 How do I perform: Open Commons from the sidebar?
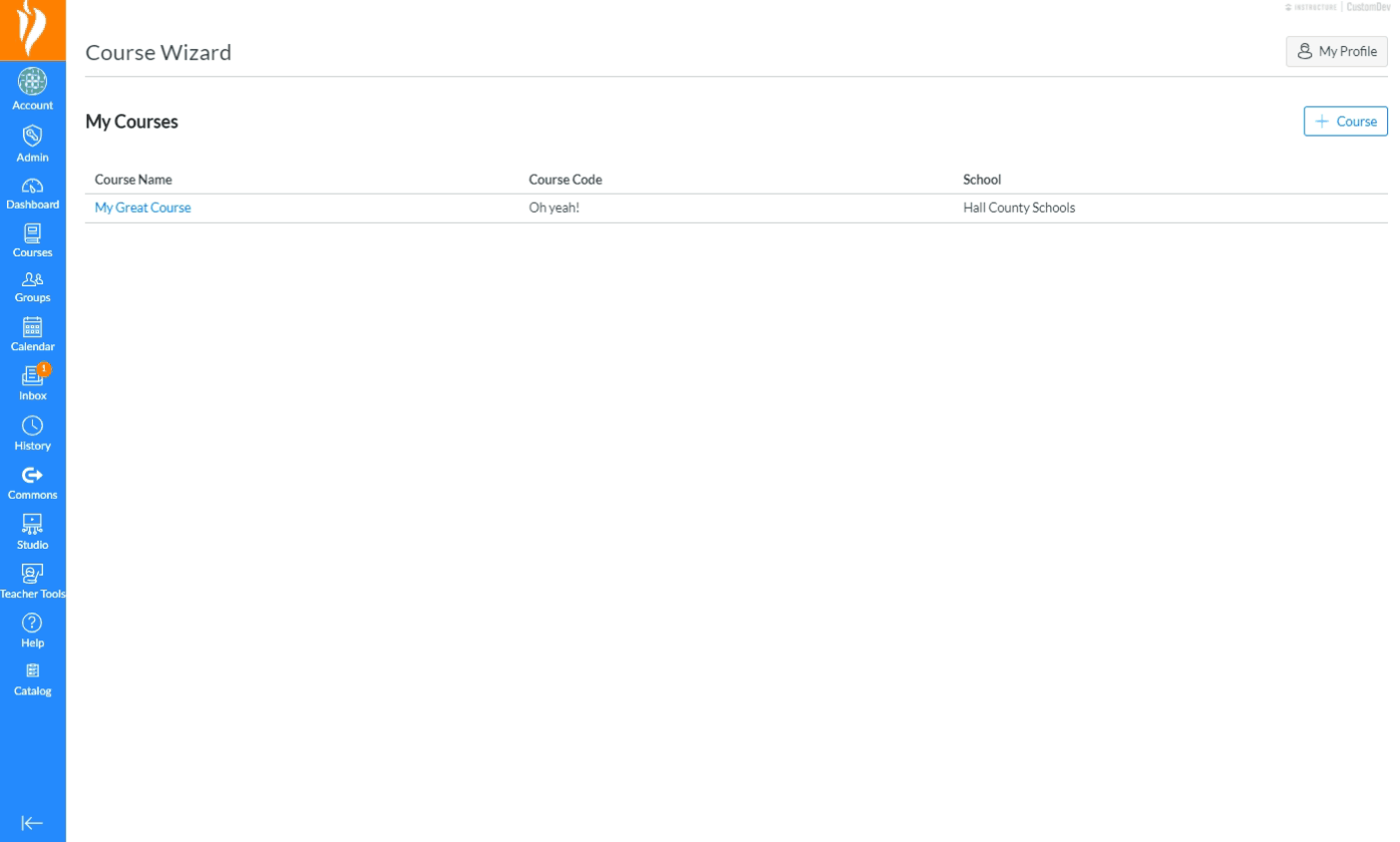click(33, 477)
